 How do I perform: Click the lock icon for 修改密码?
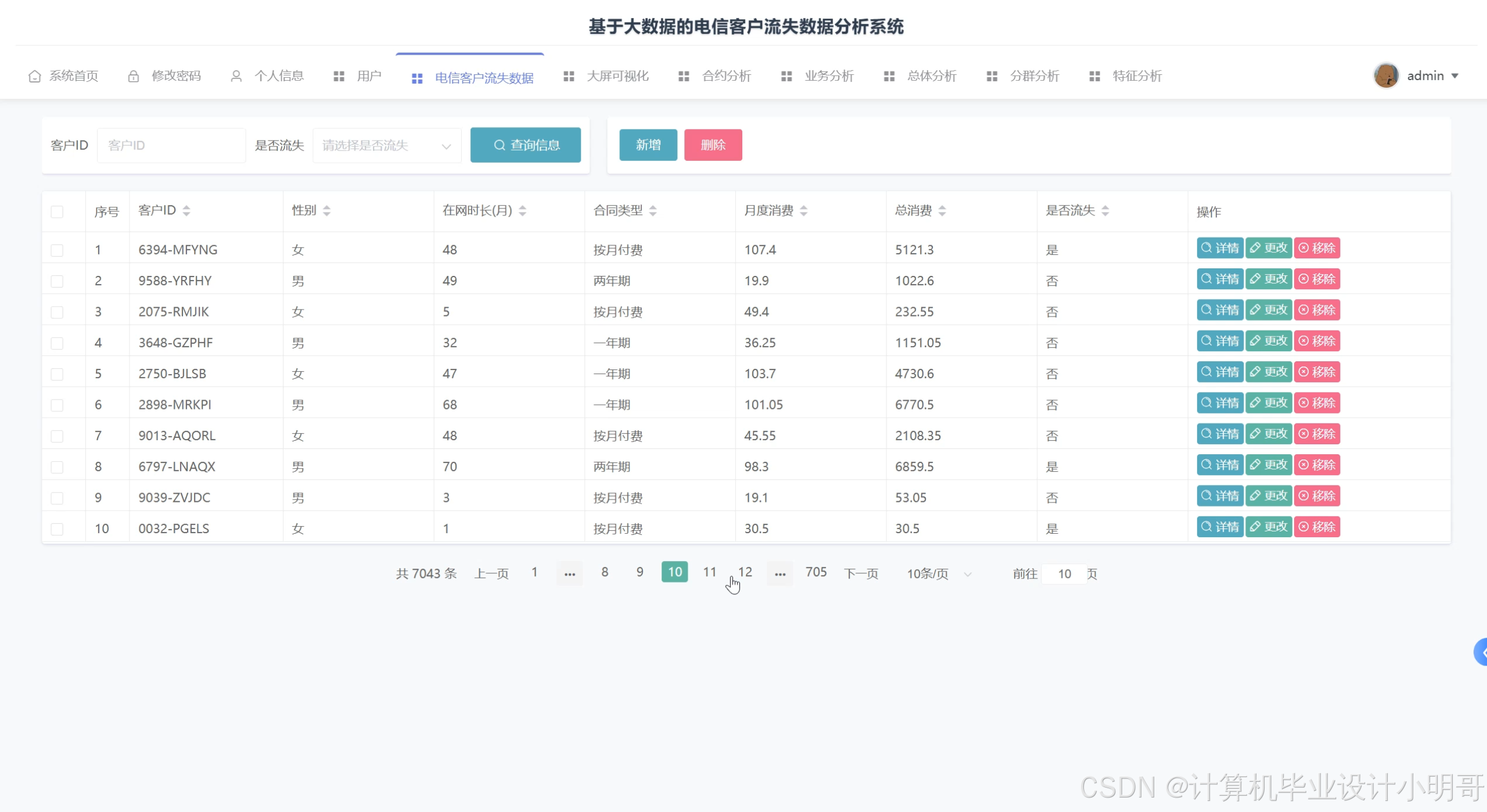pyautogui.click(x=134, y=76)
